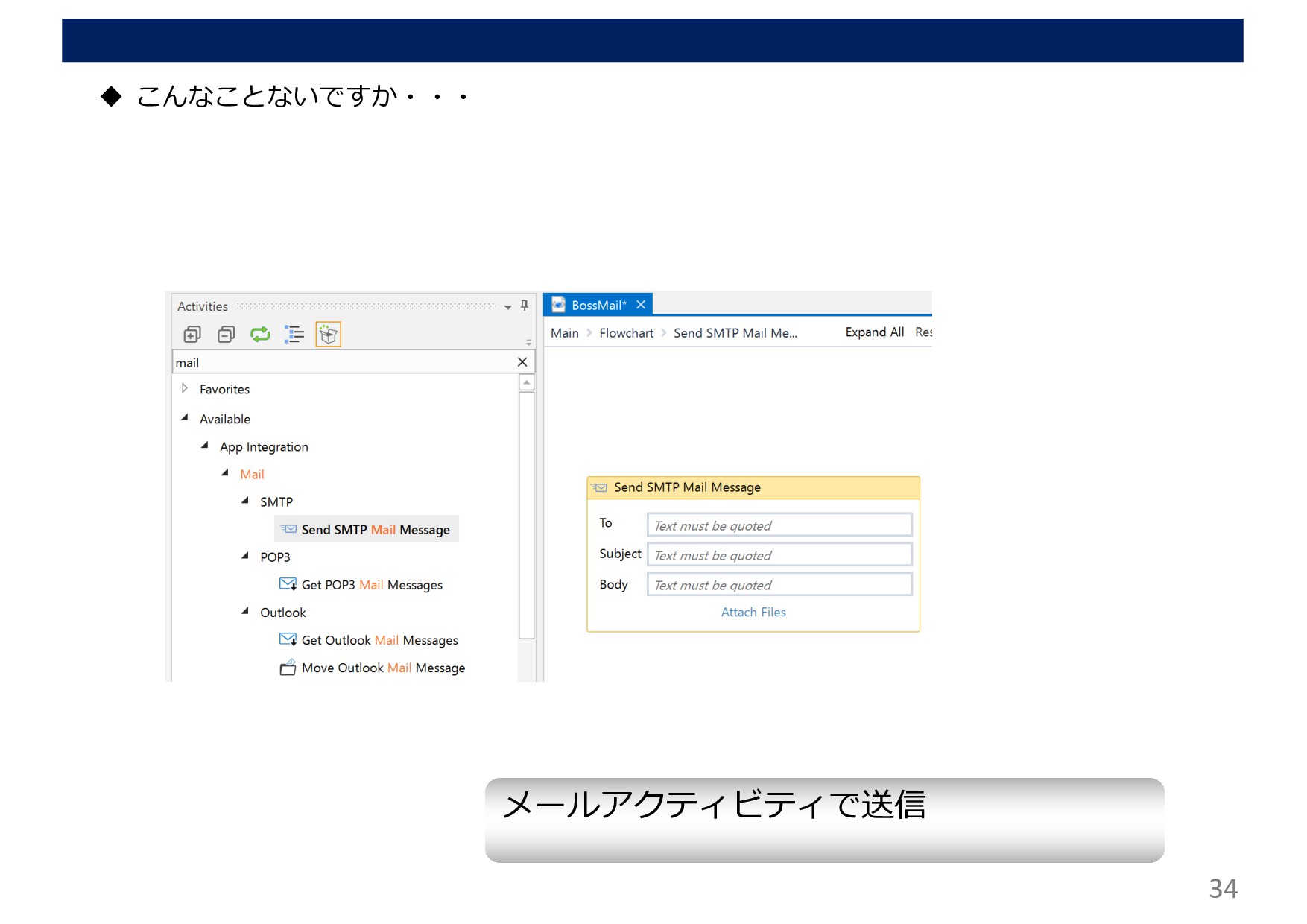1307x924 pixels.
Task: Click the Activities list vertical scrollbar thumb
Action: [527, 515]
